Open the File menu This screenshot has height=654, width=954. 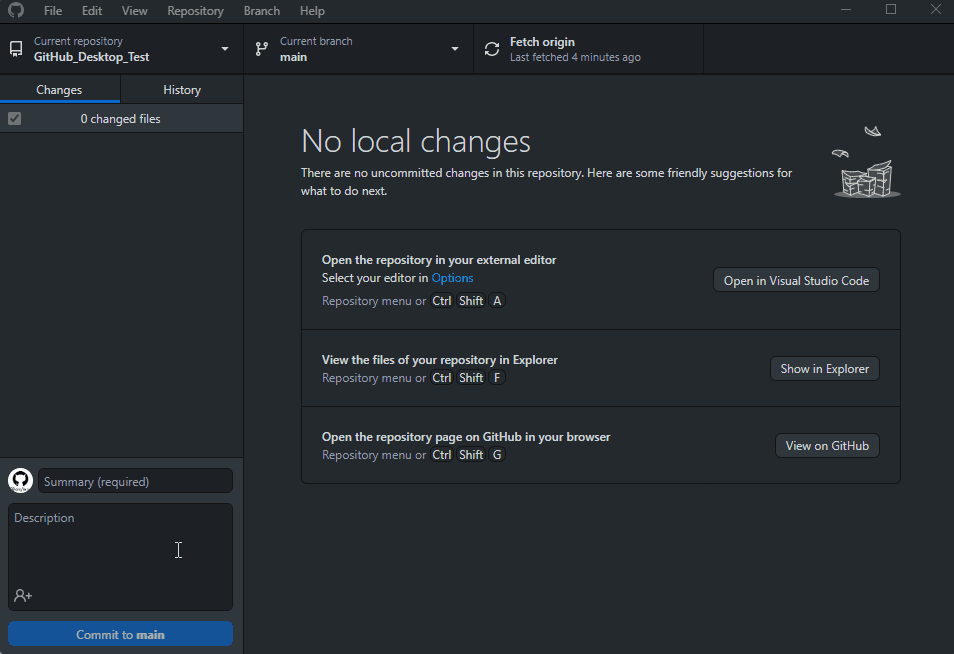(x=53, y=11)
